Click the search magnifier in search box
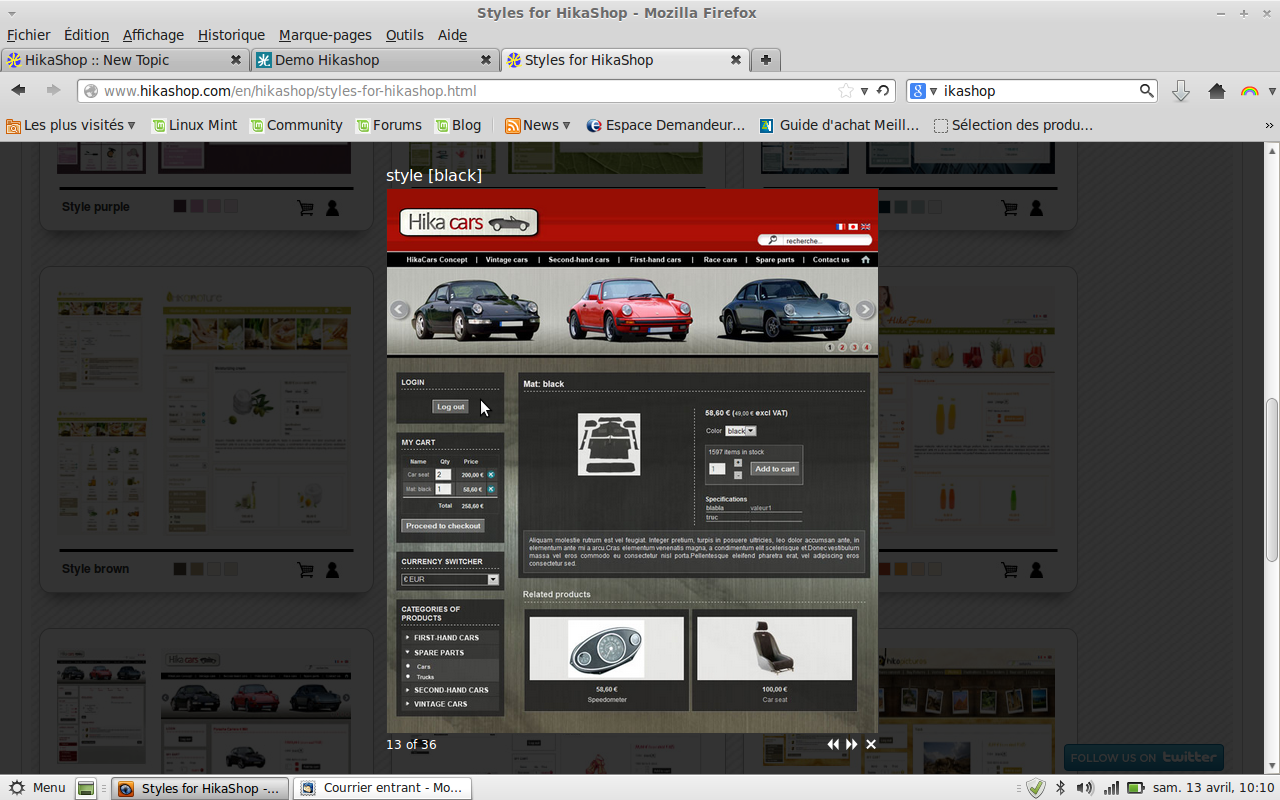The height and width of the screenshot is (800, 1280). 1146,91
